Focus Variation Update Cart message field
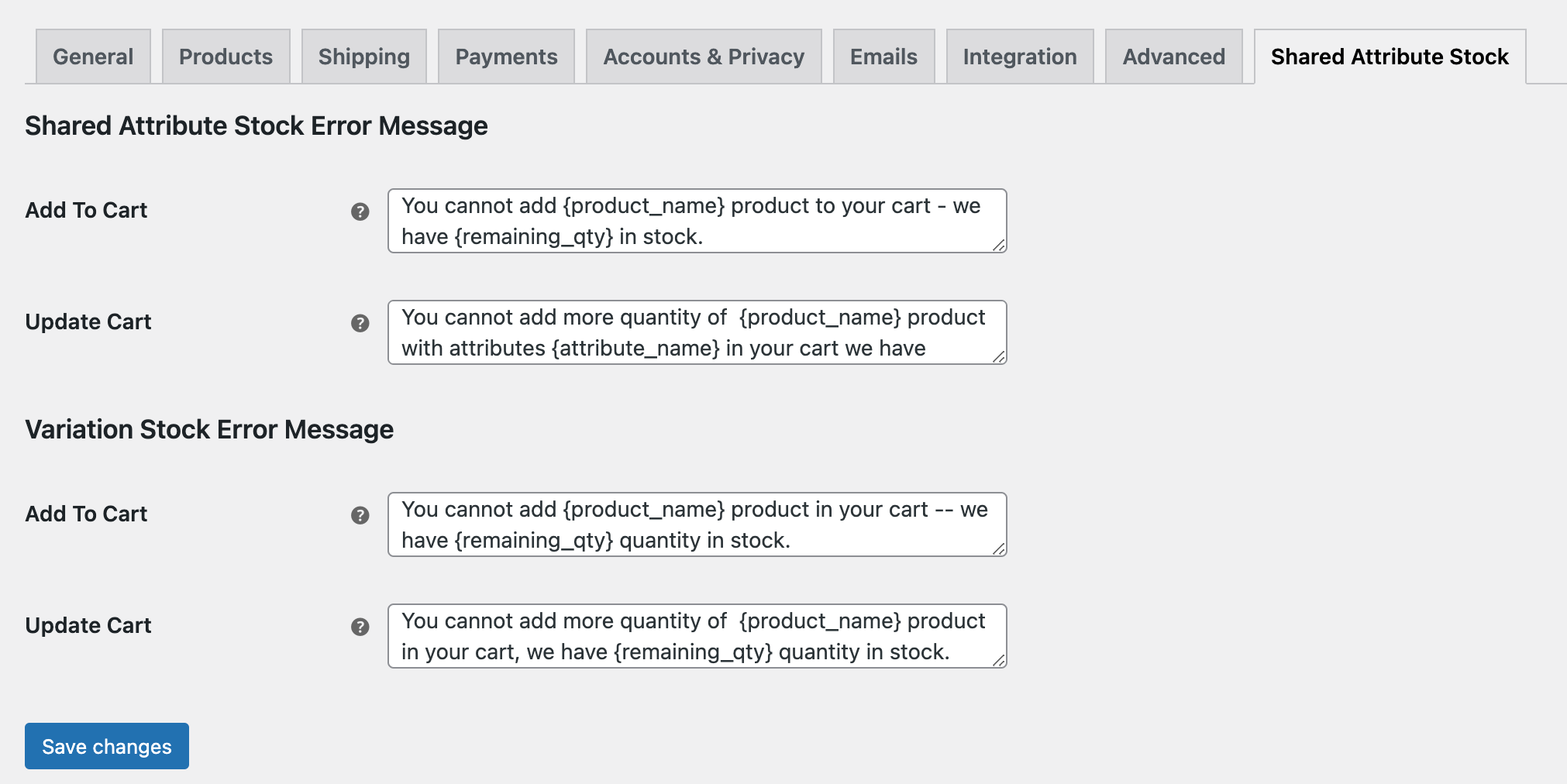Screen dimensions: 1567x784 (696, 636)
